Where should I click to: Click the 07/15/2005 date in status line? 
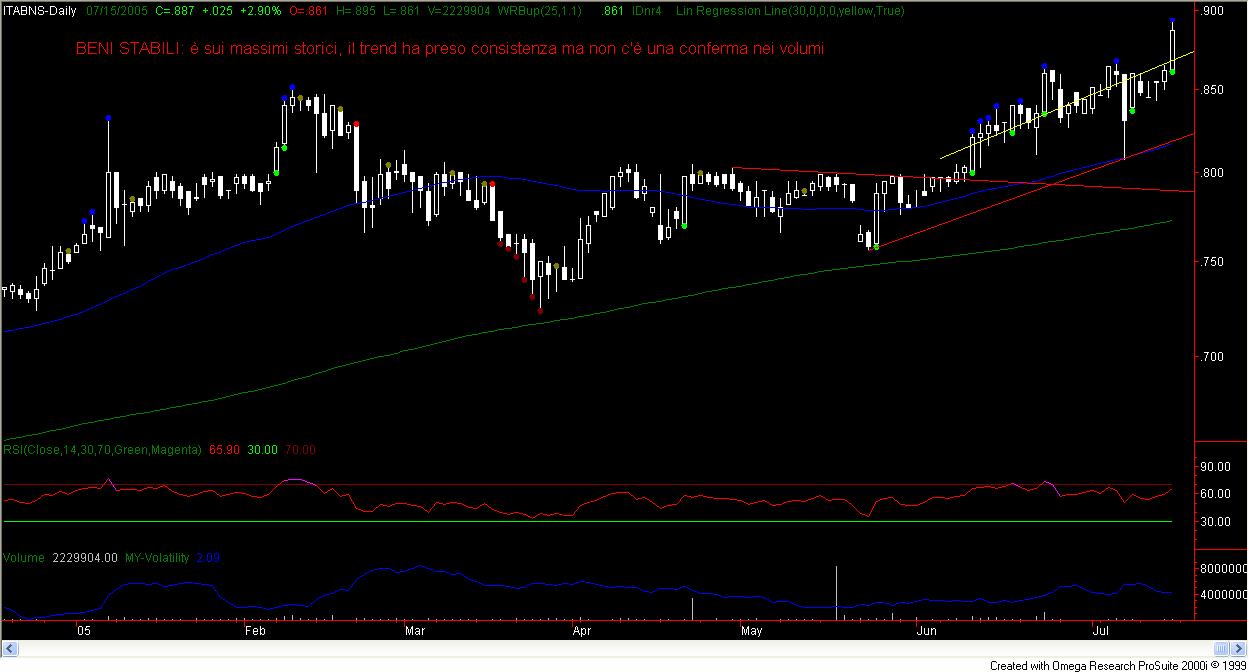click(x=118, y=9)
